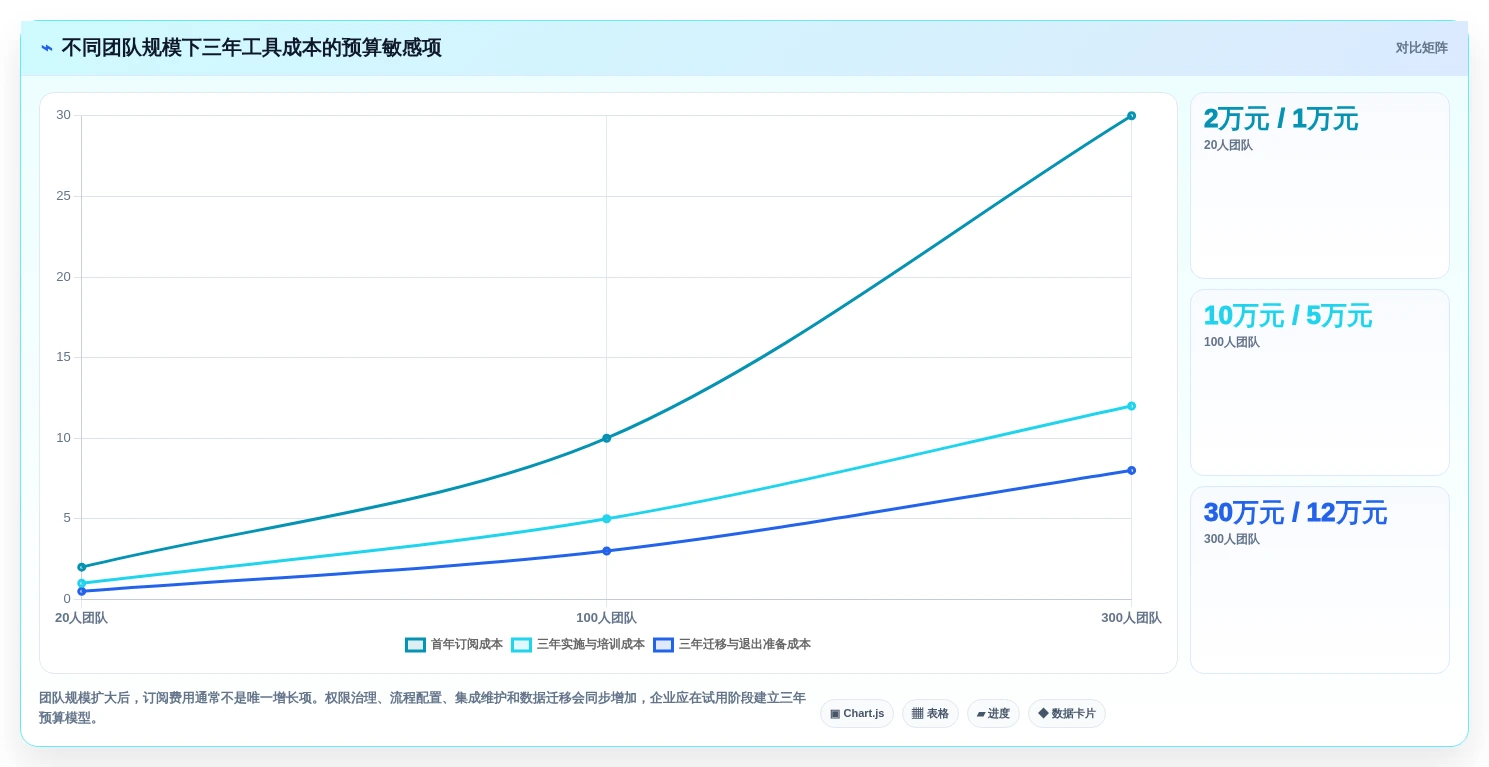
Task: Click the 300人团队 x-axis label
Action: click(1131, 618)
